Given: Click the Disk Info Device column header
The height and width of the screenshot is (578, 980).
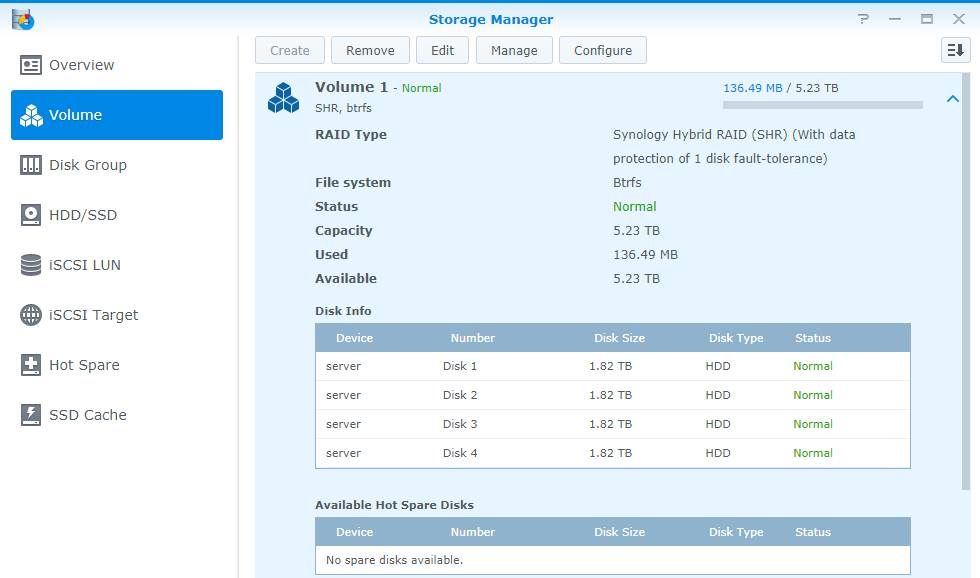Looking at the screenshot, I should tap(354, 338).
